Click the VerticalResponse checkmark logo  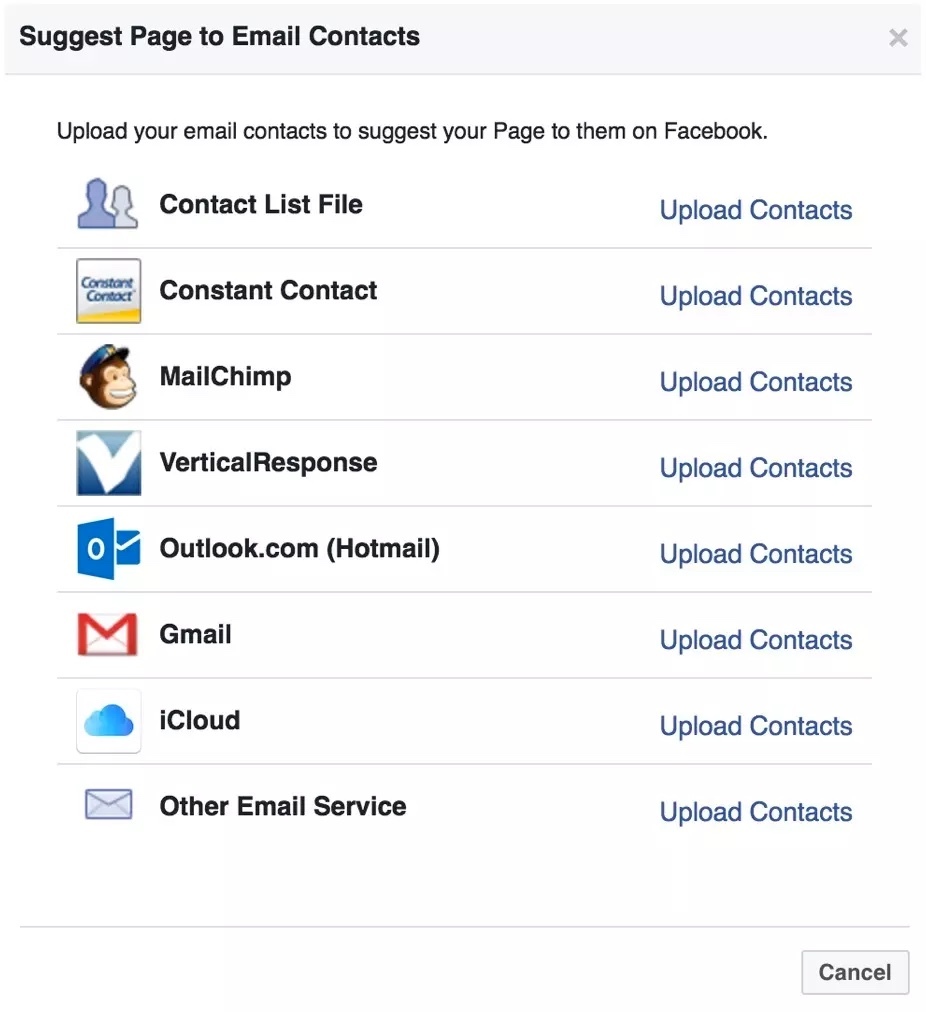[x=108, y=463]
